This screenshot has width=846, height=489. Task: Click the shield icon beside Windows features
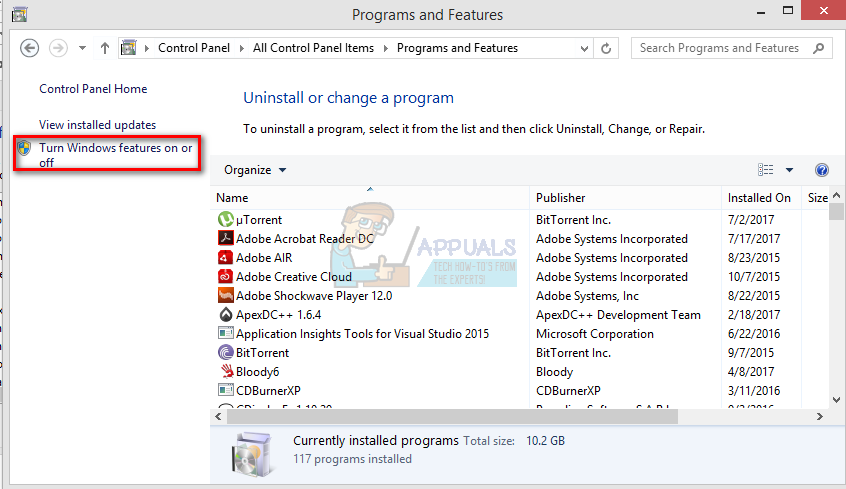24,147
